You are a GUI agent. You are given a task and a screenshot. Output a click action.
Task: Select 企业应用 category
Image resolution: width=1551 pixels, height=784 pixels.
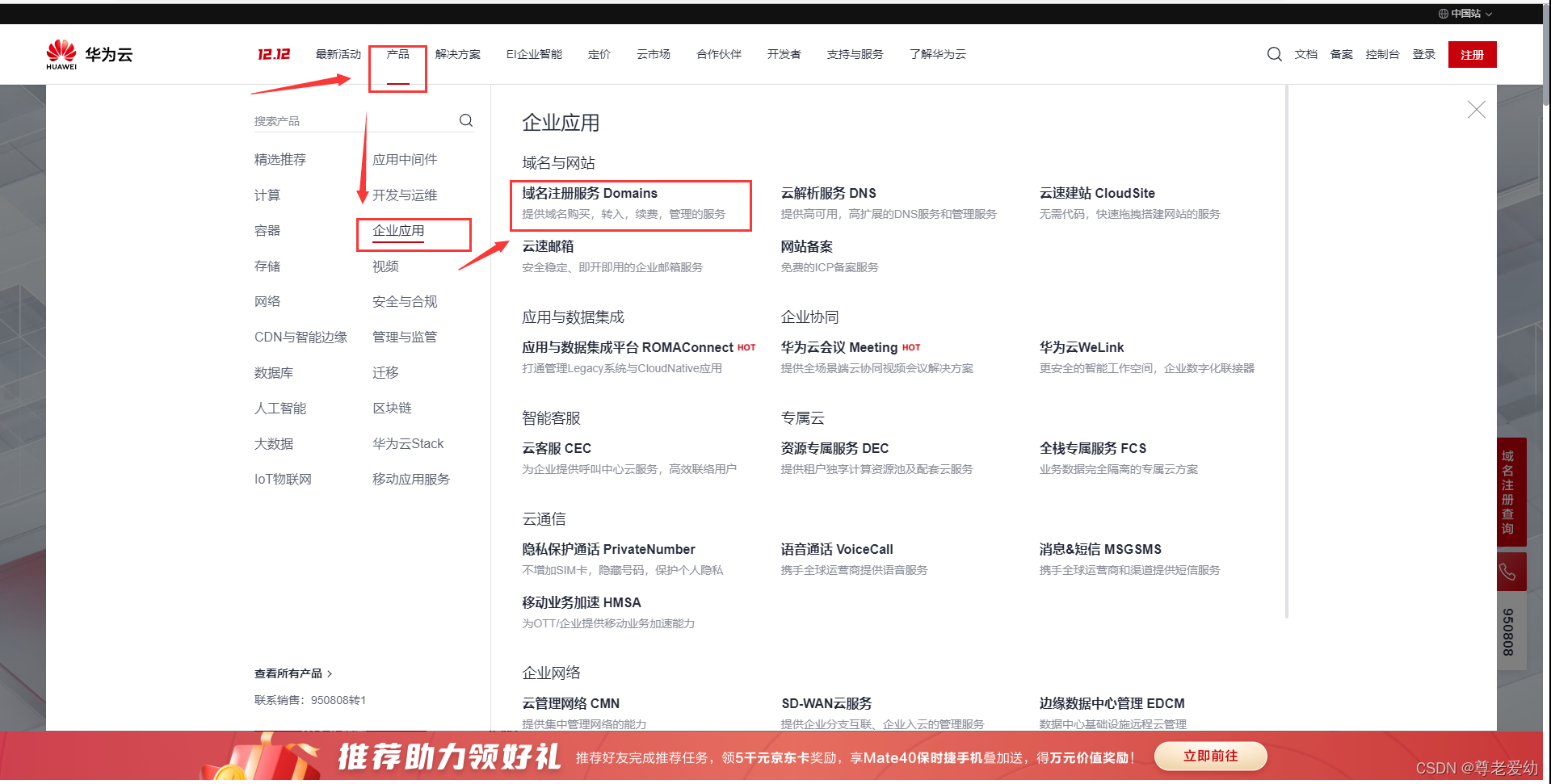[398, 231]
